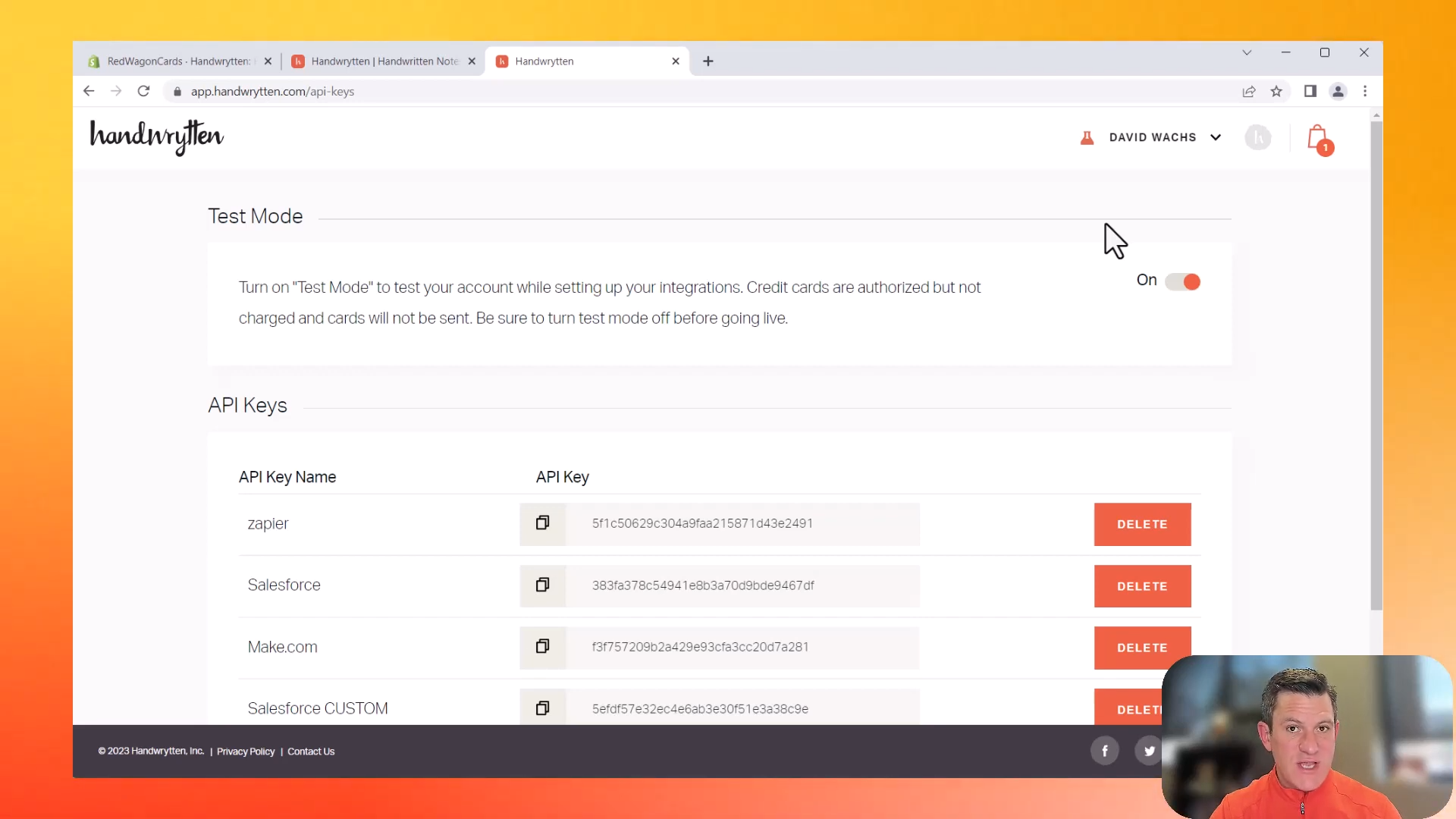The width and height of the screenshot is (1456, 819).
Task: Reload the page with the refresh icon
Action: point(143,91)
